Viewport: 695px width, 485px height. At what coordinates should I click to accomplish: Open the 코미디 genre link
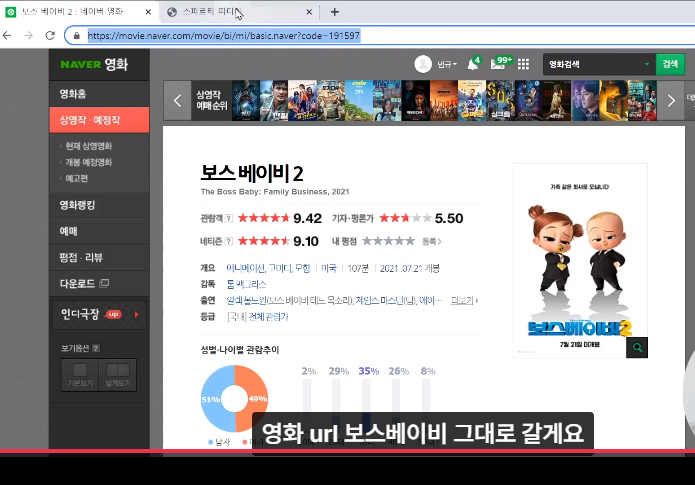(280, 268)
